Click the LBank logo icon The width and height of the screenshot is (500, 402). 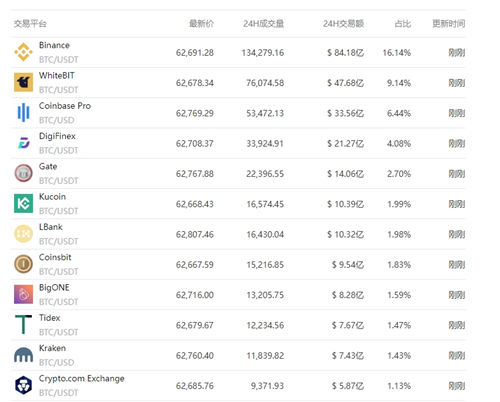[x=23, y=234]
